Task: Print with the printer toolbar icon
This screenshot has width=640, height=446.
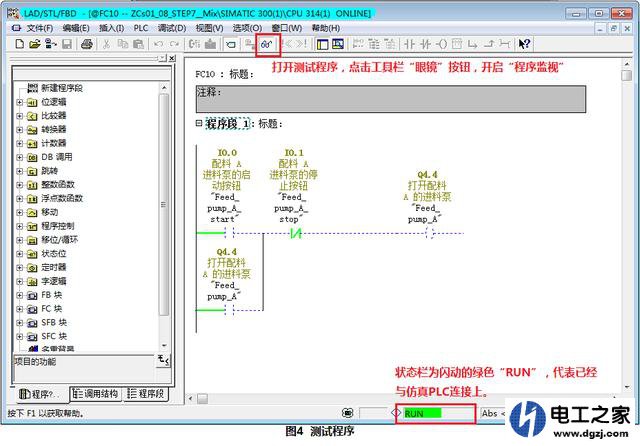Action: 87,44
